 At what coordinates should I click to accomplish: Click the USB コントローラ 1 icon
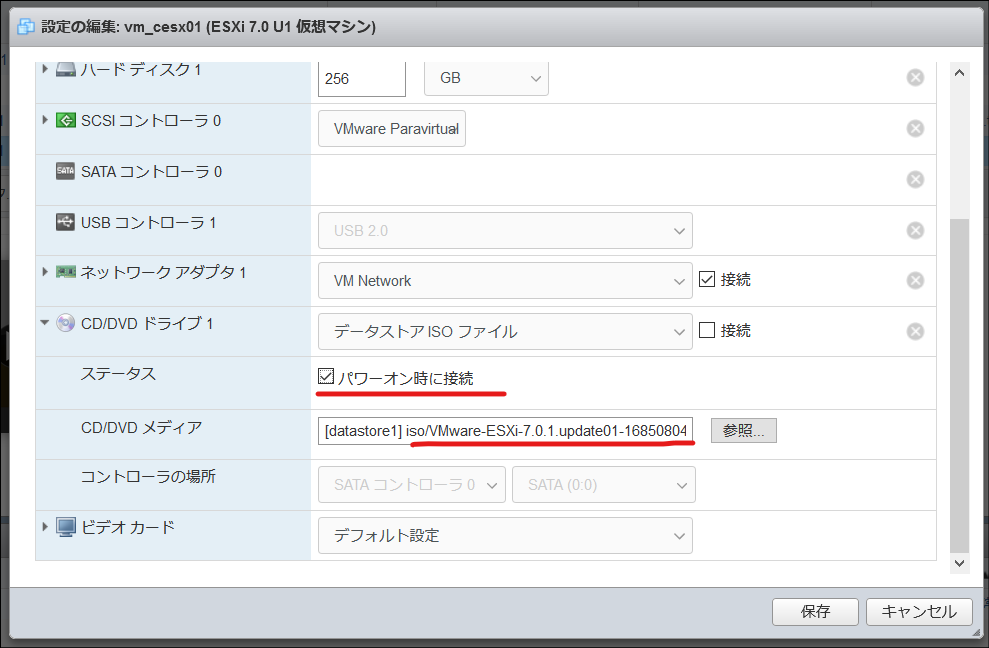coord(66,222)
